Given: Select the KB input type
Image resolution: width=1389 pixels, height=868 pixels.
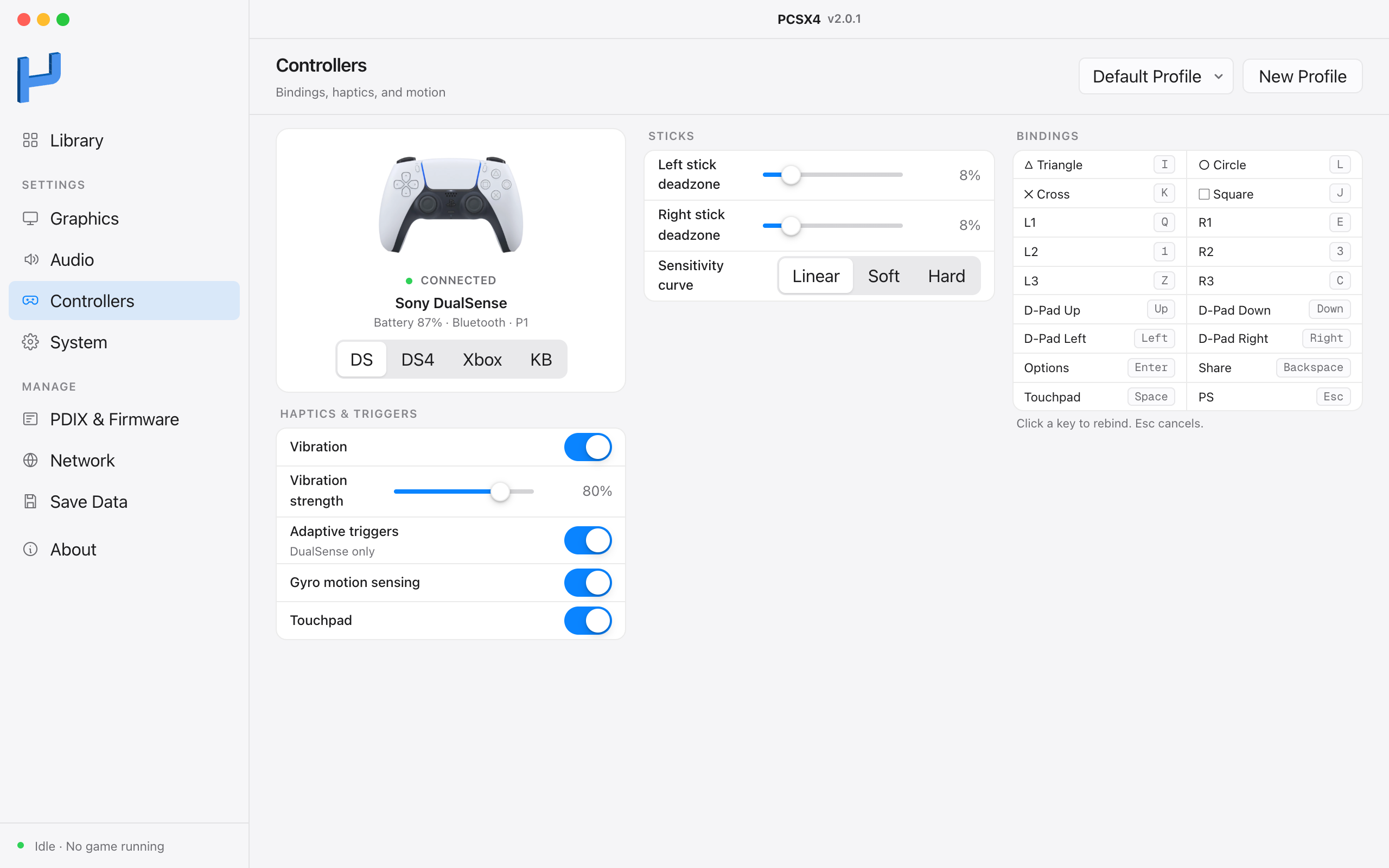Looking at the screenshot, I should (x=540, y=359).
